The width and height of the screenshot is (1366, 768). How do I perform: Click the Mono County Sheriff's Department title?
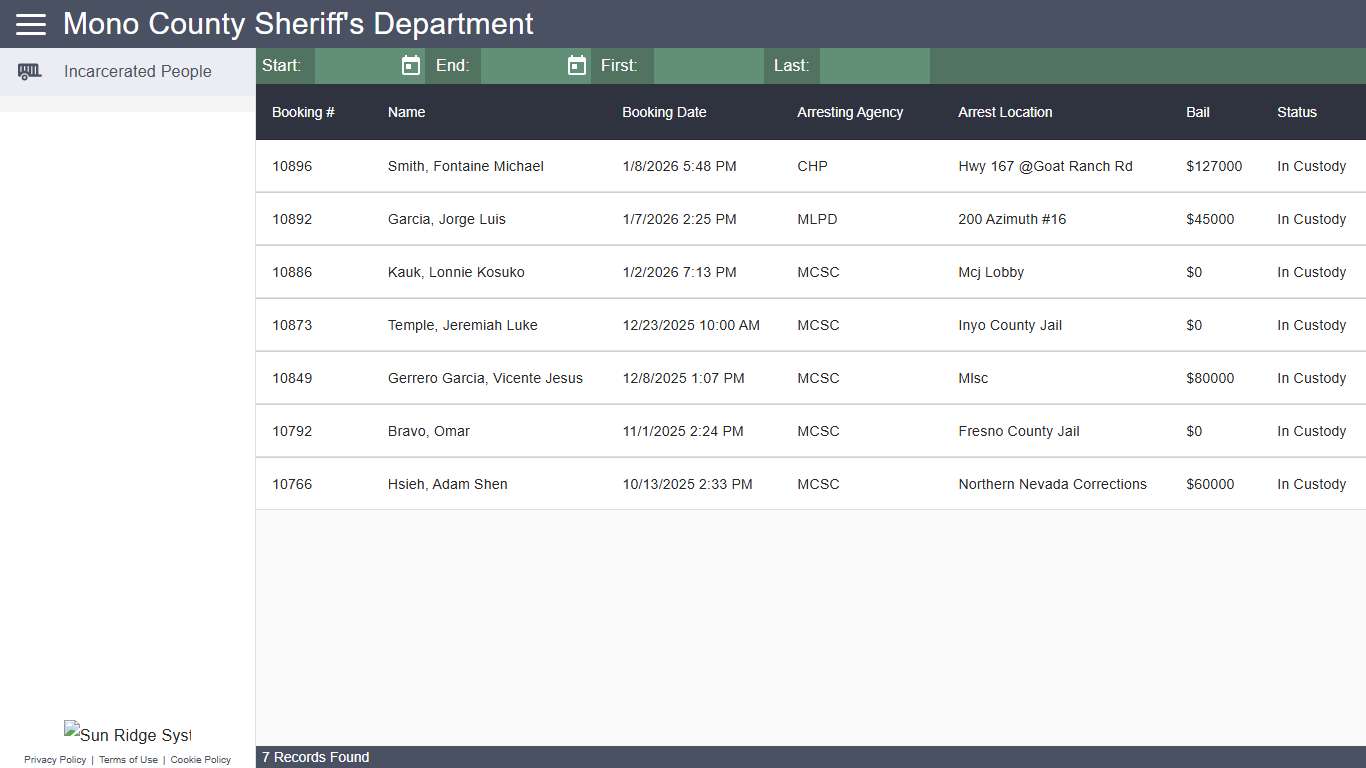point(296,24)
